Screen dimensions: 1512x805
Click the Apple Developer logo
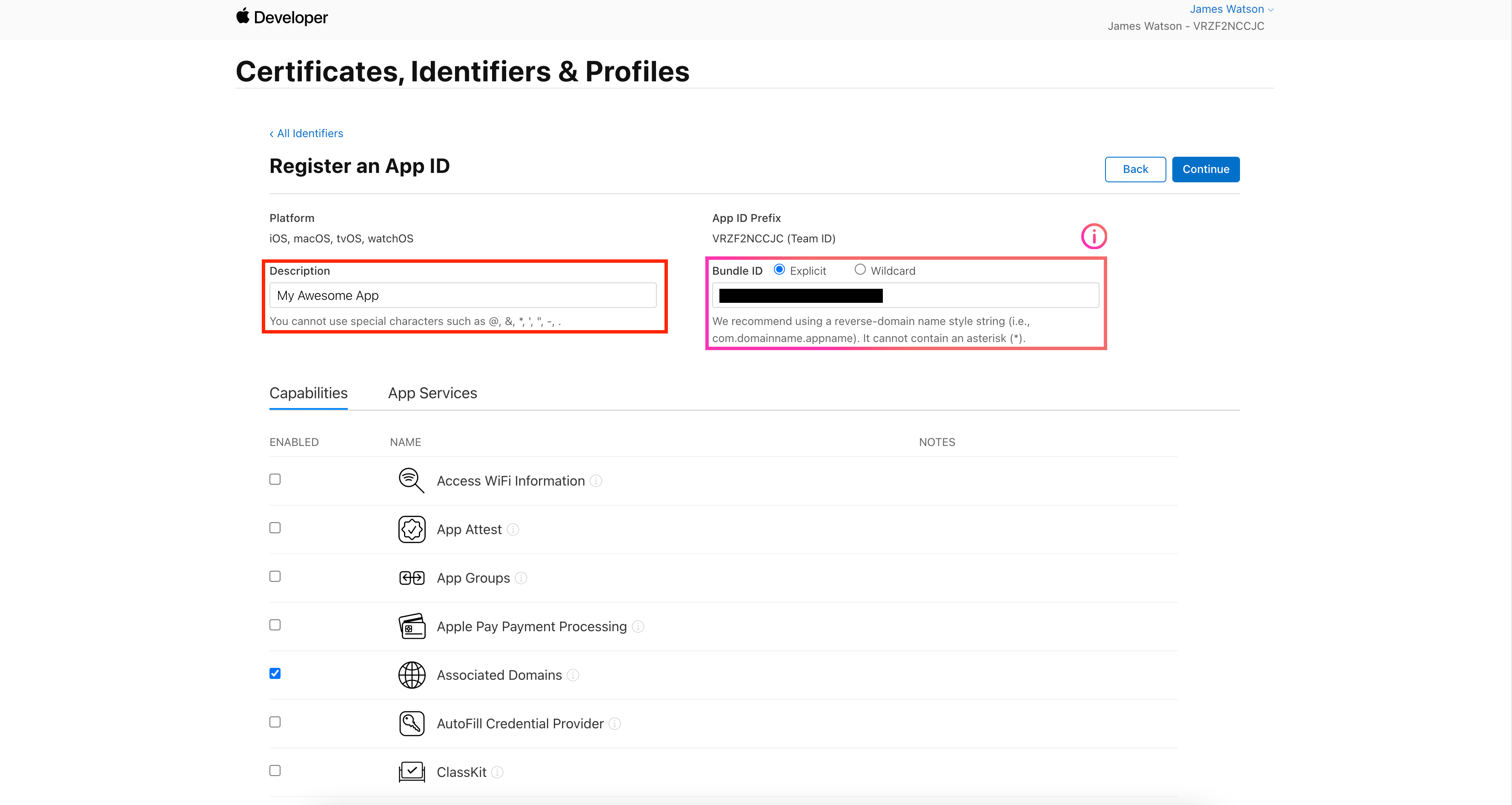[x=282, y=17]
